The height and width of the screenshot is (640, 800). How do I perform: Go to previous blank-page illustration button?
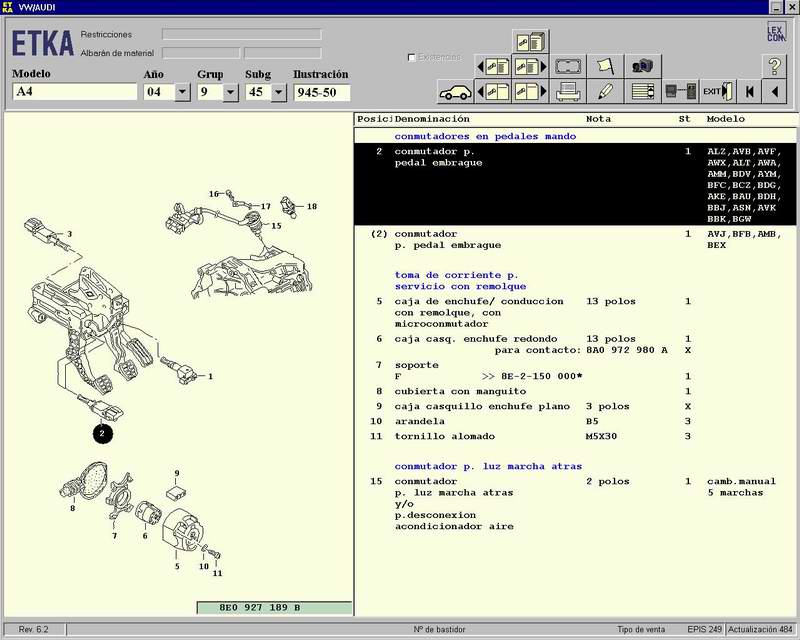(x=493, y=92)
